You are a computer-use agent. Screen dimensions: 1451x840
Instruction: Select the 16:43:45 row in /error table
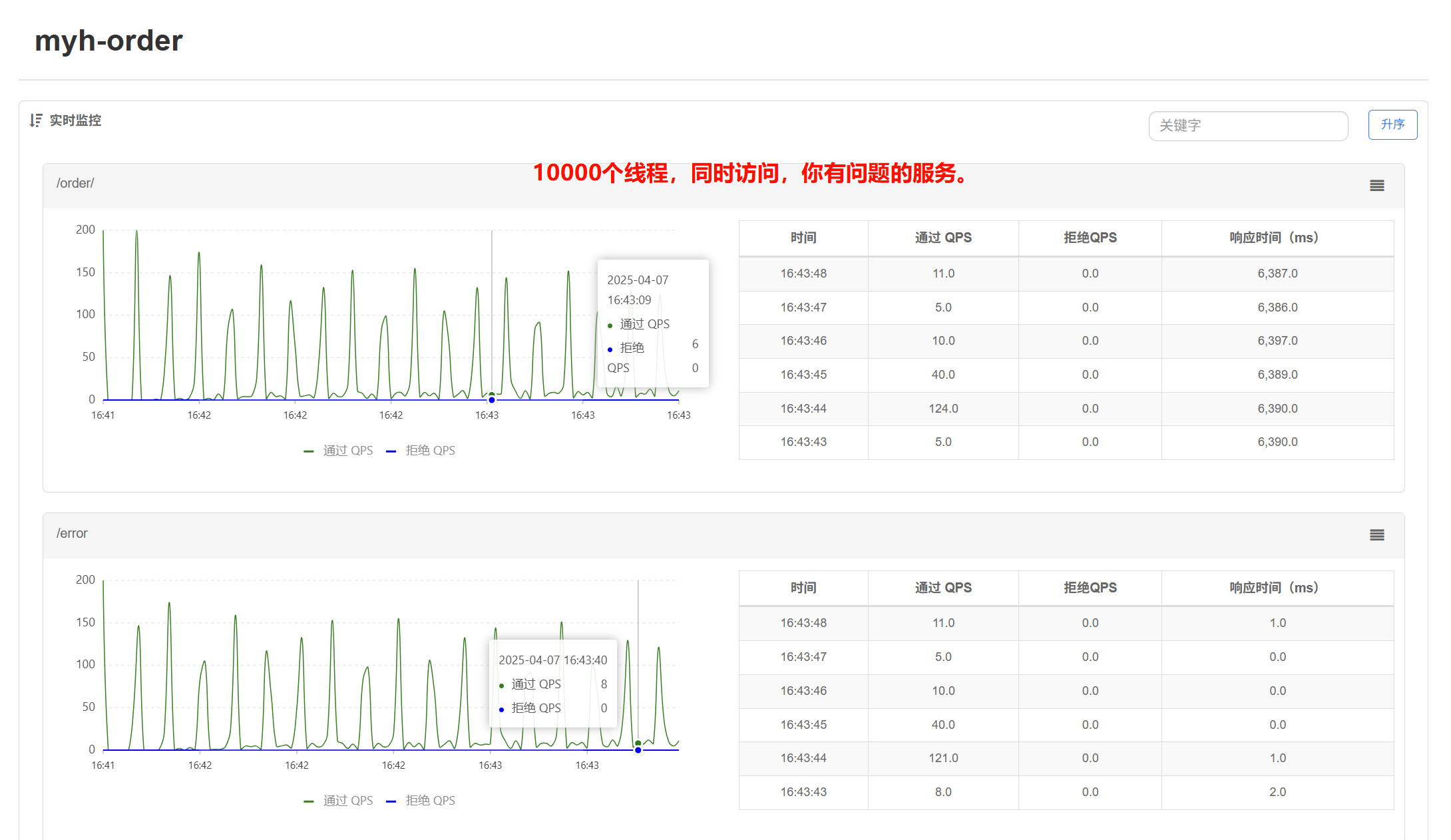tap(803, 725)
